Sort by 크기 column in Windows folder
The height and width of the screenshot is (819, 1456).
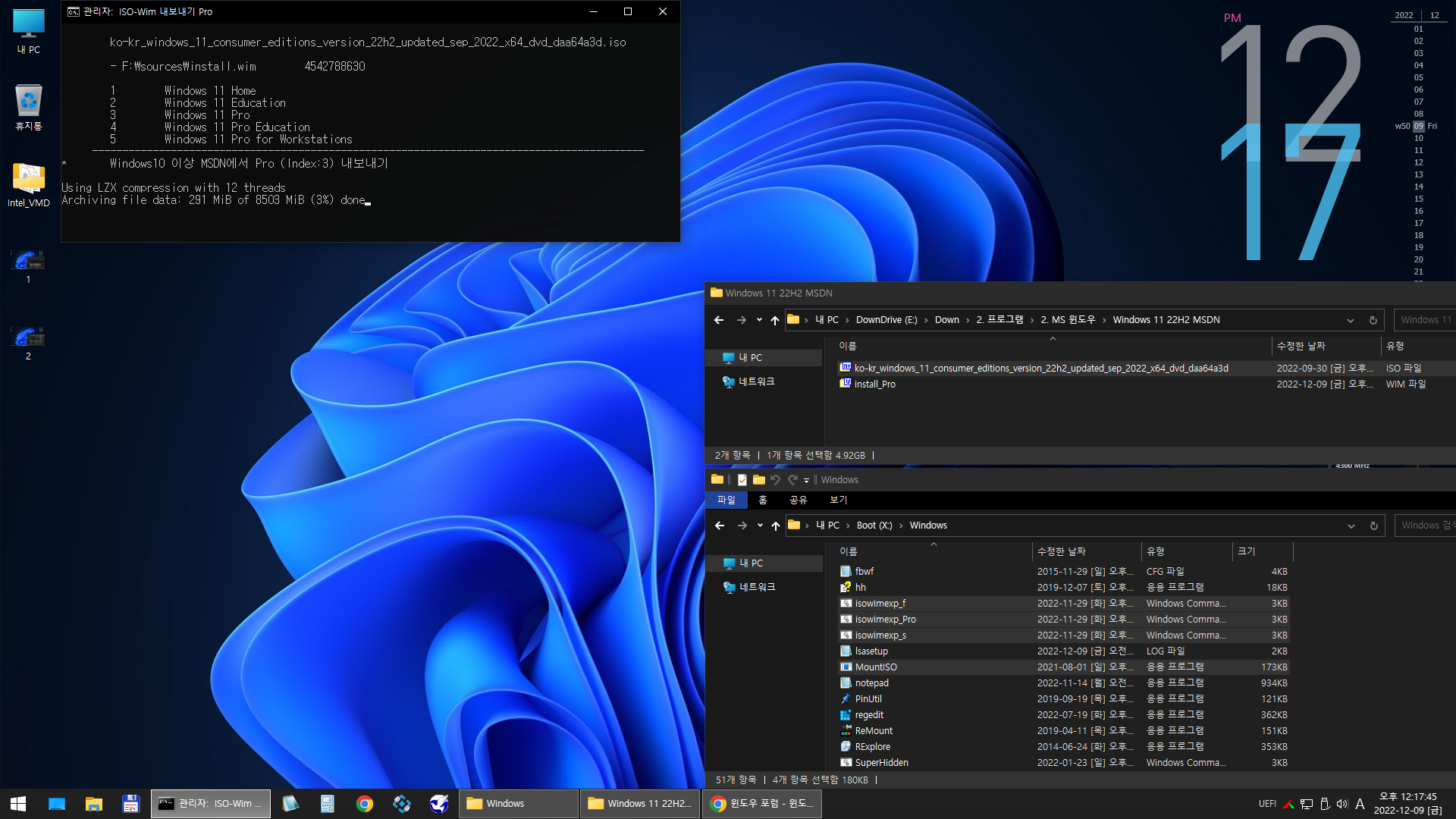click(1262, 551)
